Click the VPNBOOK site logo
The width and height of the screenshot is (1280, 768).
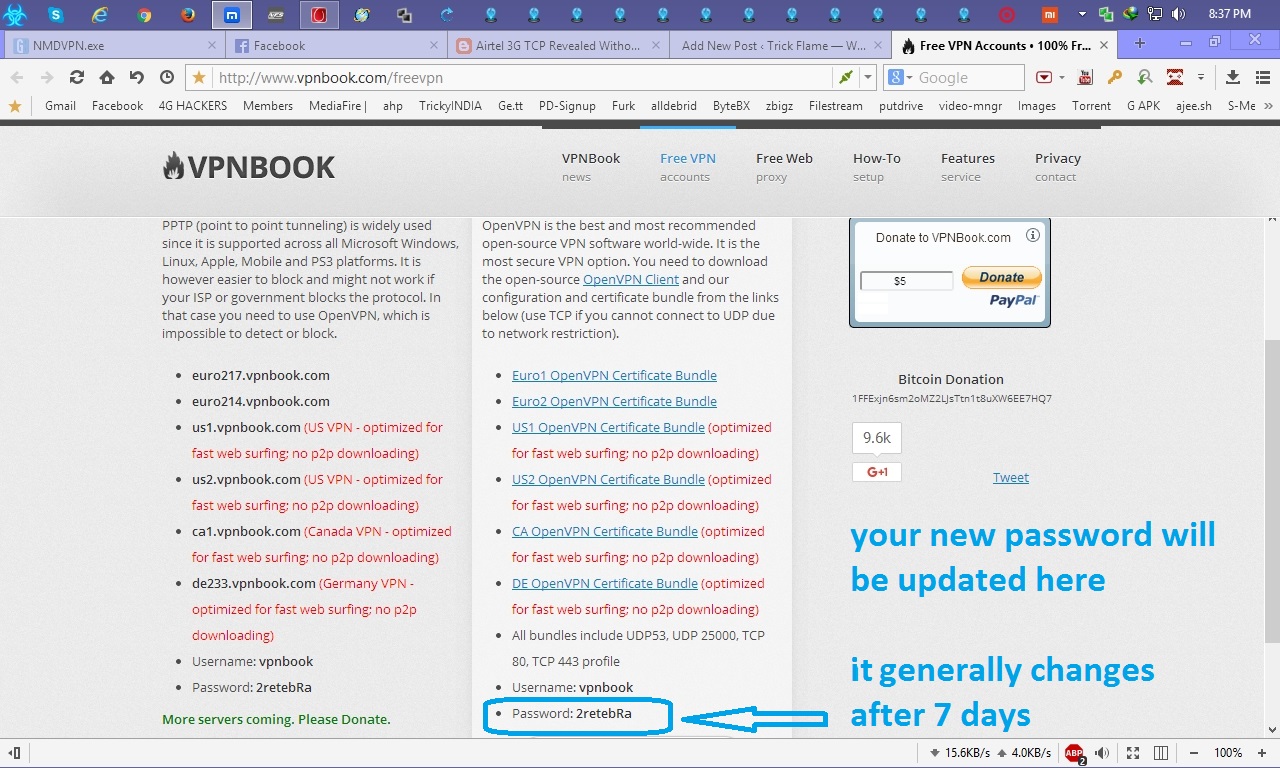(x=248, y=167)
